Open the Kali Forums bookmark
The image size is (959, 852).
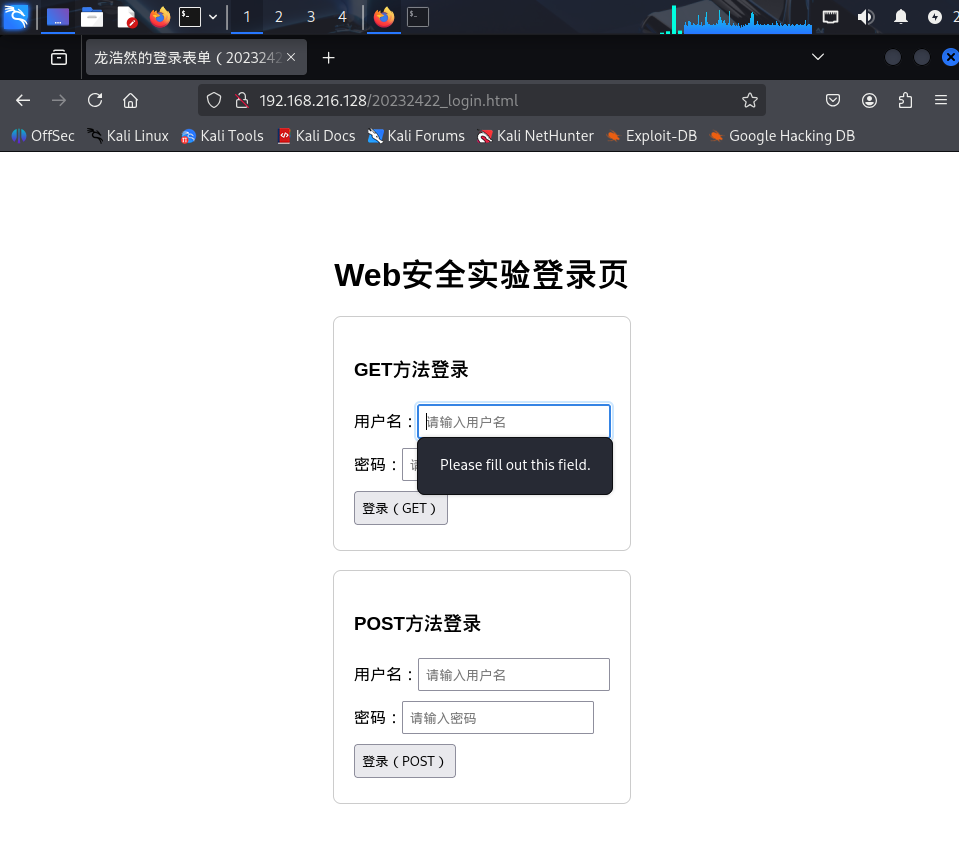(416, 136)
